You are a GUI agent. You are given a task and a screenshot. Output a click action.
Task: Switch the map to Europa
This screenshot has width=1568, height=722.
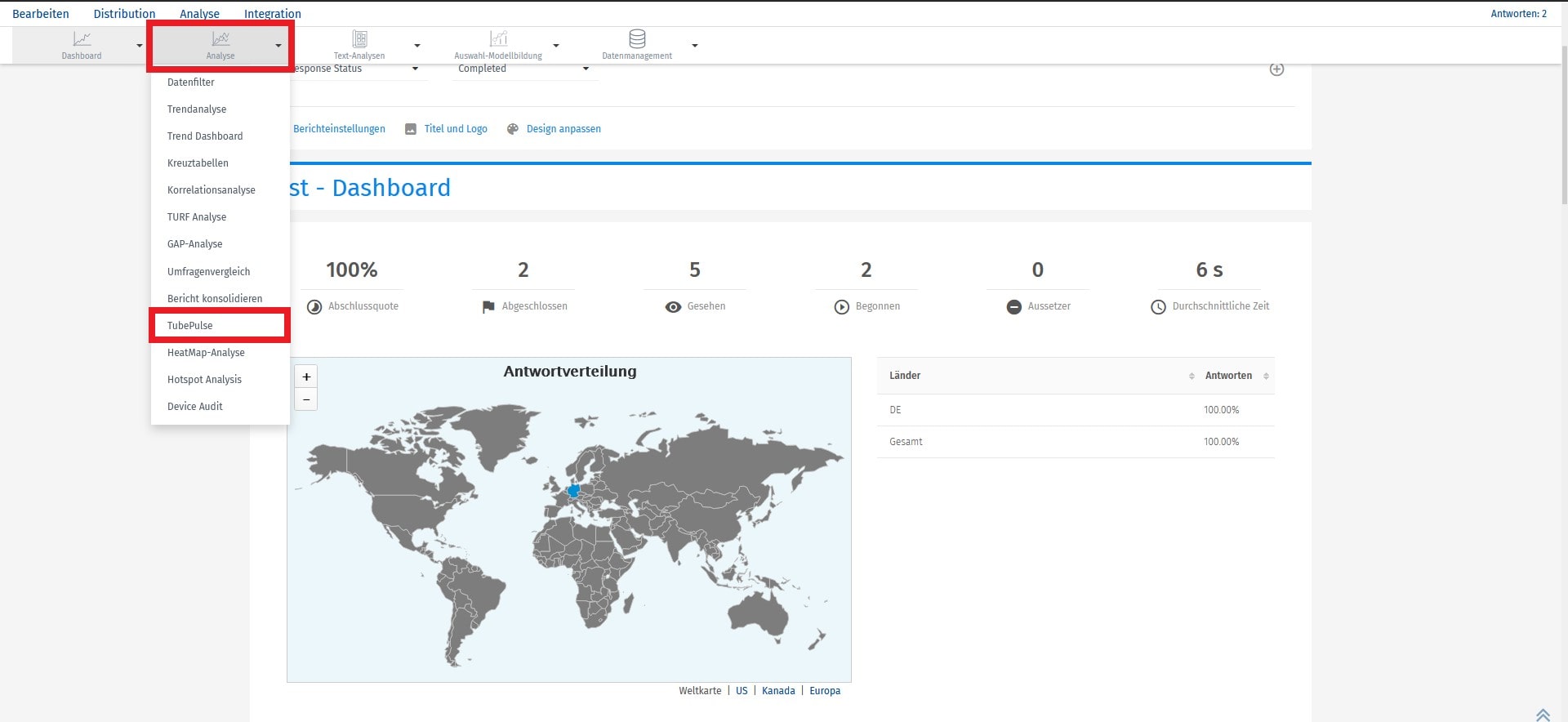click(824, 691)
